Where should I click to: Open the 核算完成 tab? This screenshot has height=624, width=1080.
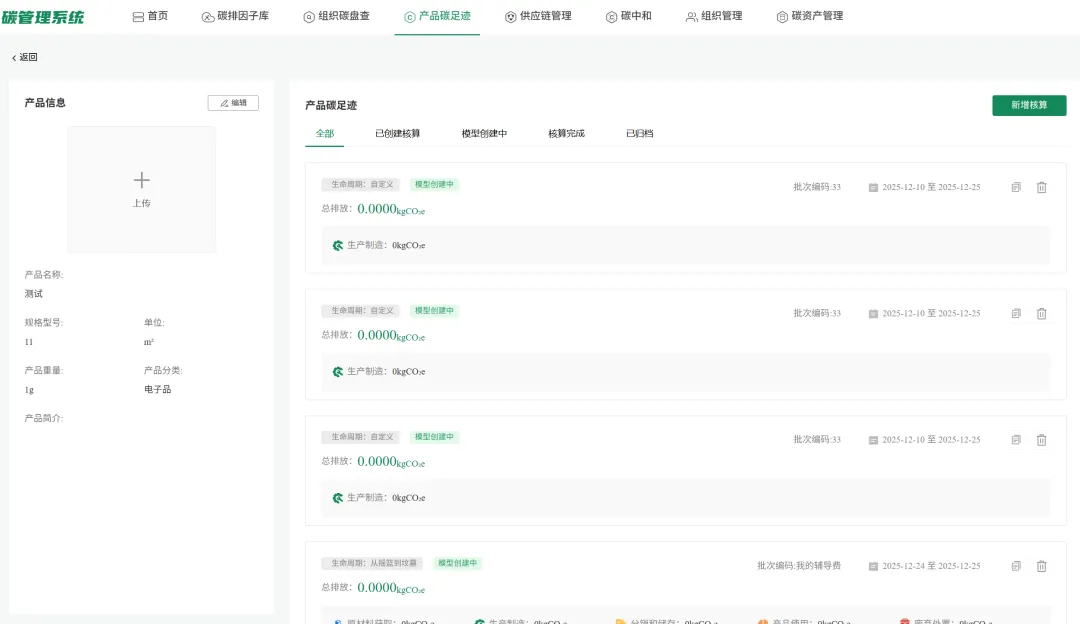(566, 134)
